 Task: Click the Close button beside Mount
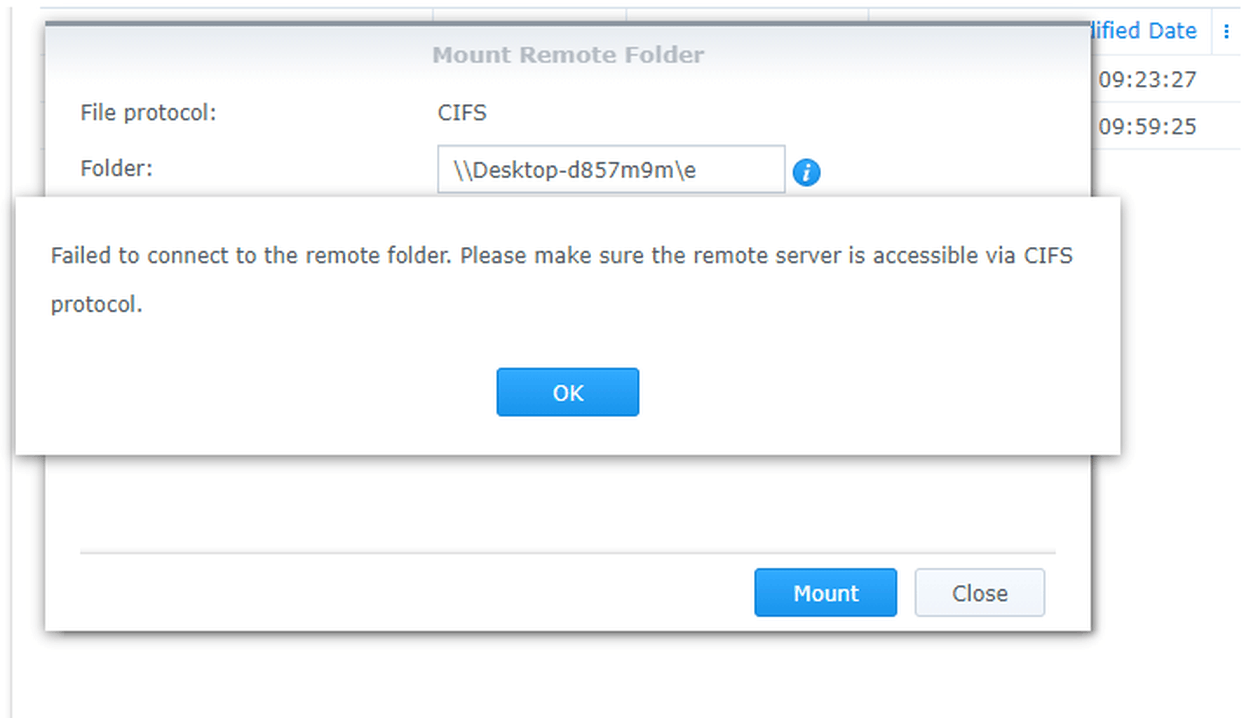tap(979, 593)
